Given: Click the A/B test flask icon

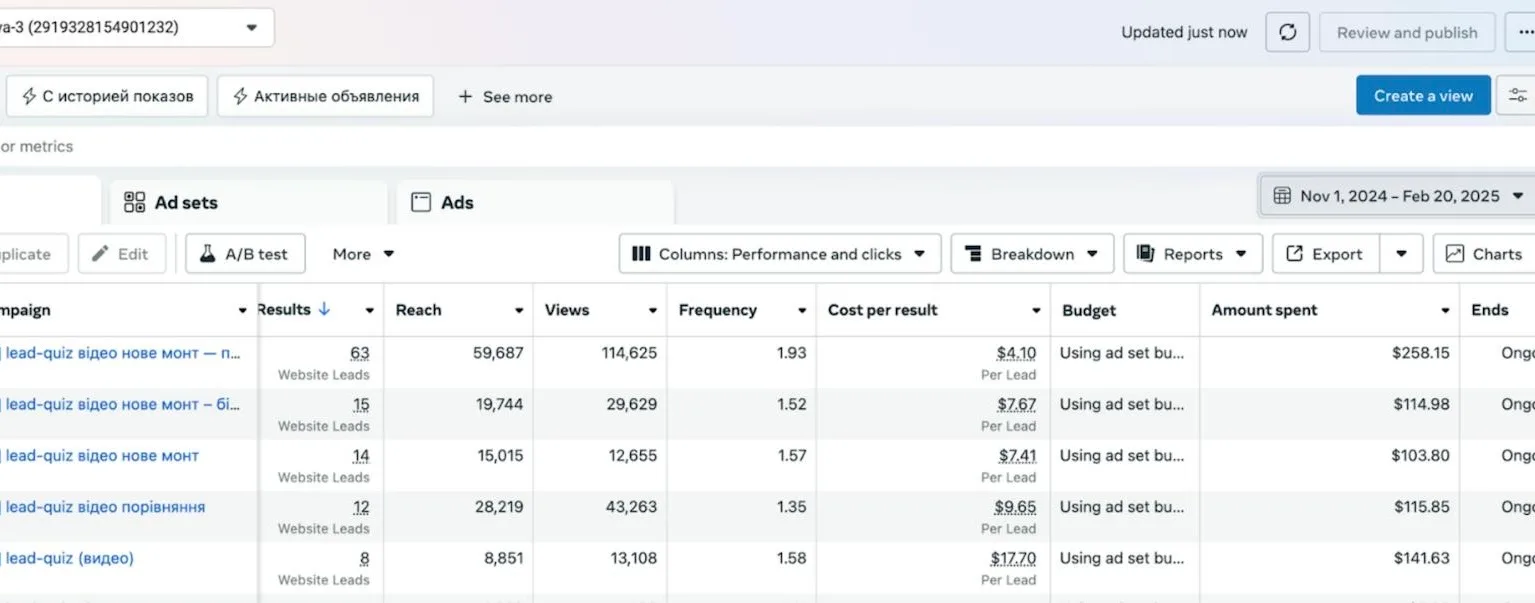Looking at the screenshot, I should [x=207, y=254].
